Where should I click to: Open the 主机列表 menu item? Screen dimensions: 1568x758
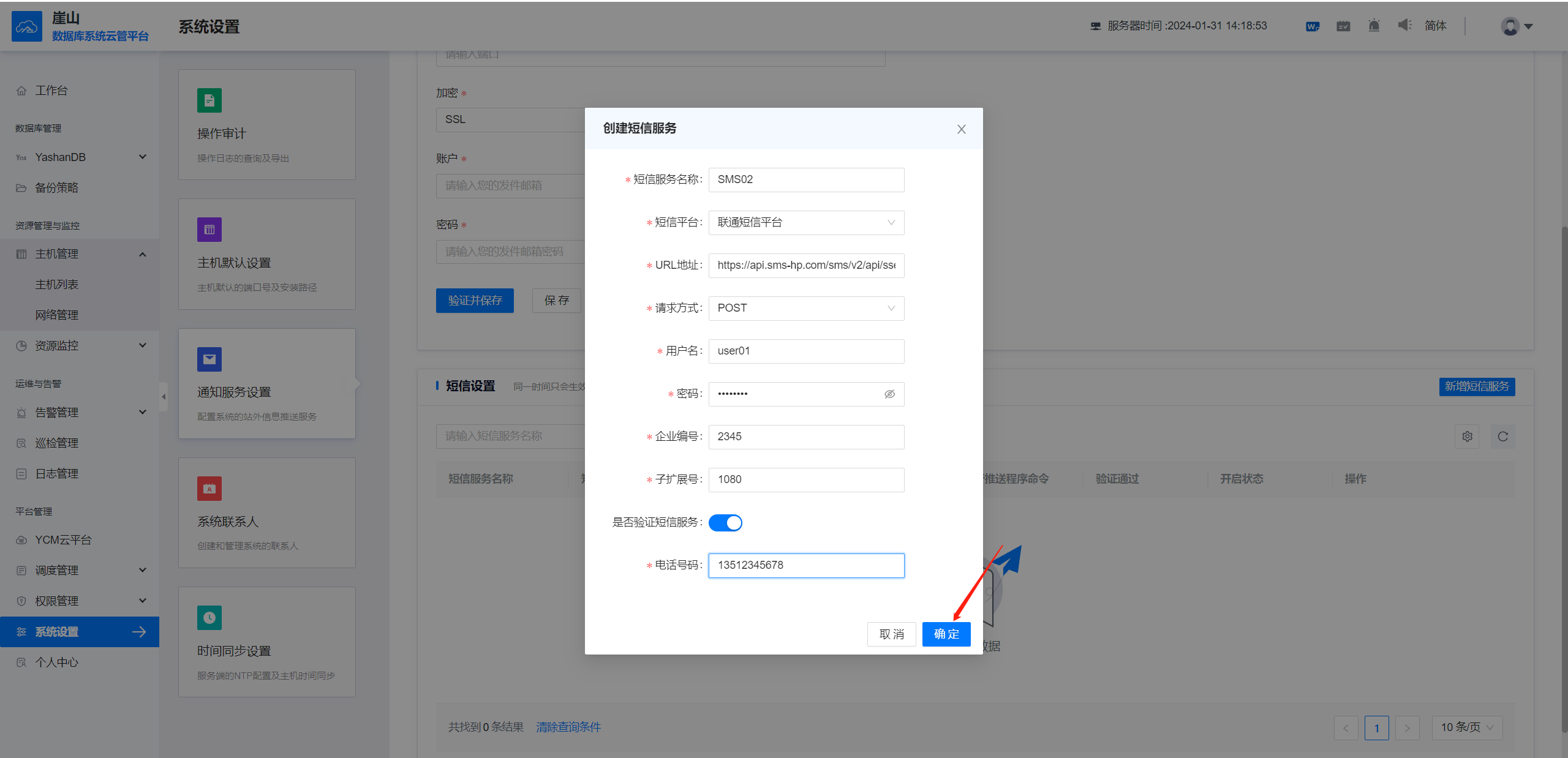tap(57, 285)
